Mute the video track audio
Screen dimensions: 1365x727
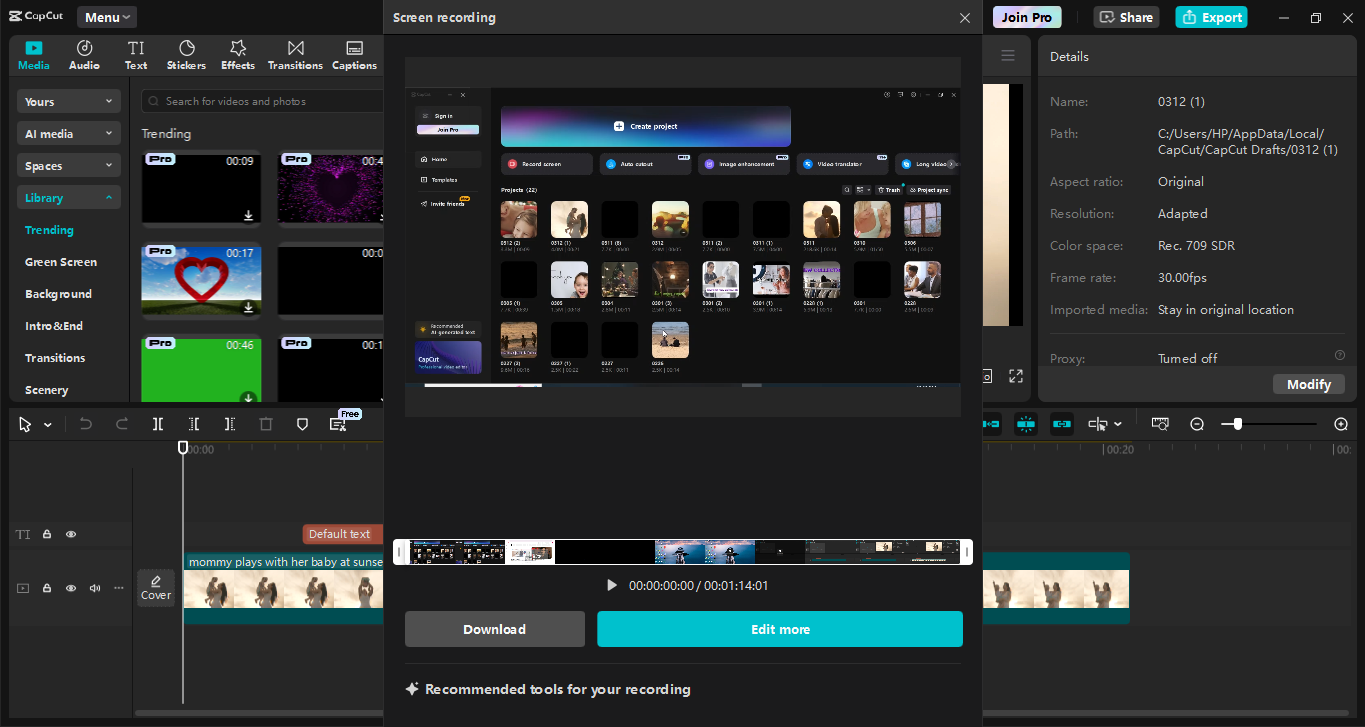pyautogui.click(x=94, y=588)
